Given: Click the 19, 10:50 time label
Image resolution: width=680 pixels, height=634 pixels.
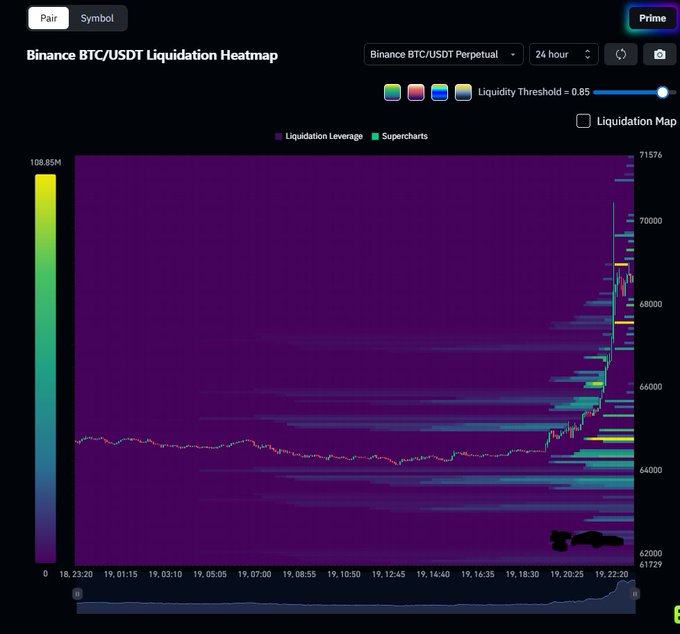Looking at the screenshot, I should 344,574.
